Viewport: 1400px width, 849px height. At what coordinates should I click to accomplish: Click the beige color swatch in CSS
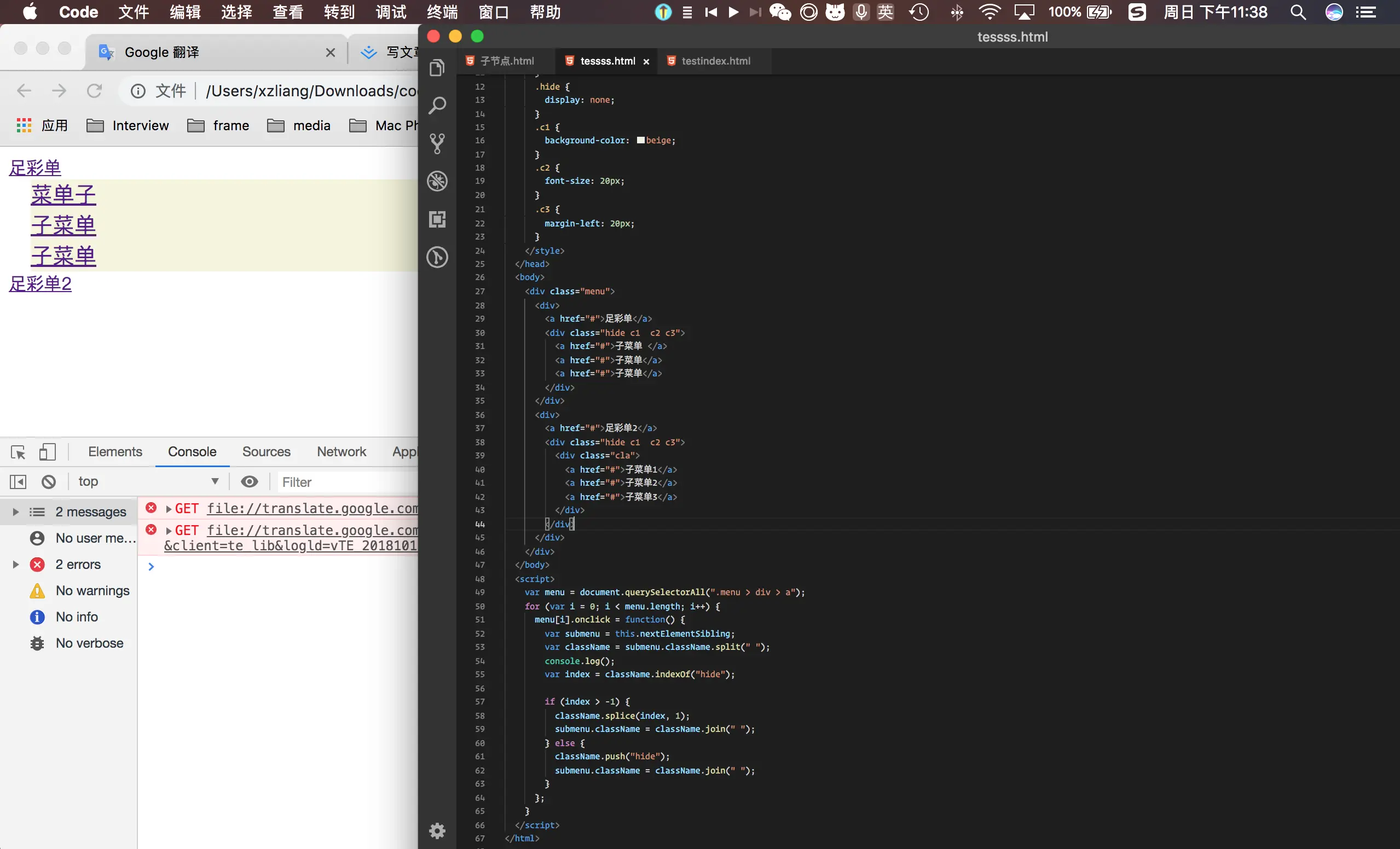(640, 140)
